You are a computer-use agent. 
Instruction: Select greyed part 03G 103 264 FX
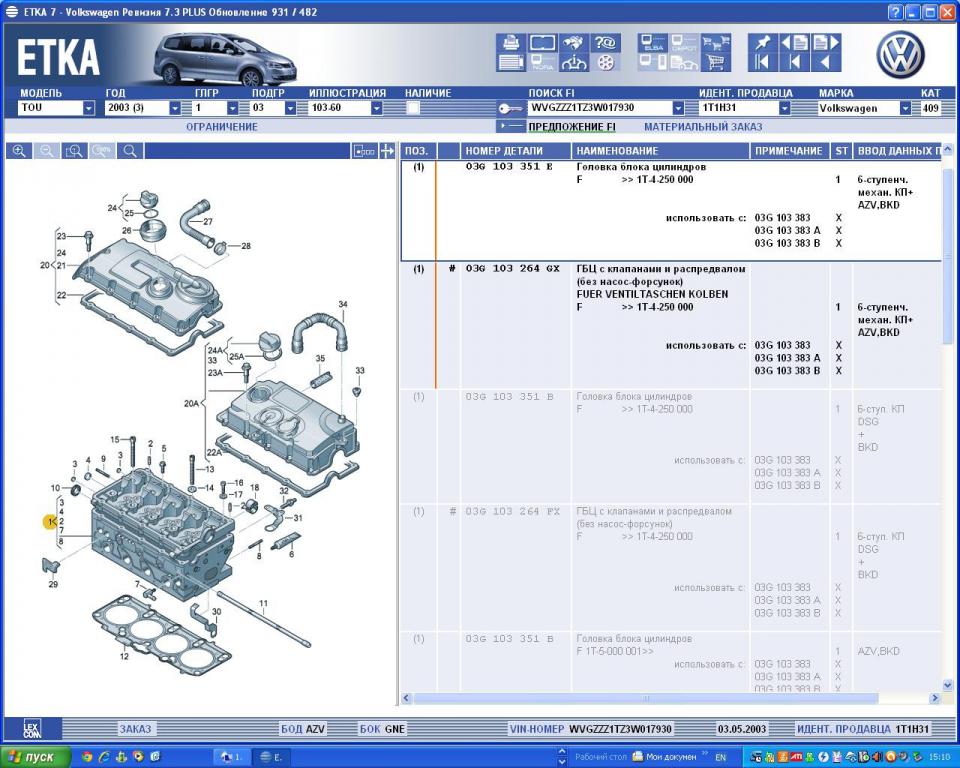512,511
